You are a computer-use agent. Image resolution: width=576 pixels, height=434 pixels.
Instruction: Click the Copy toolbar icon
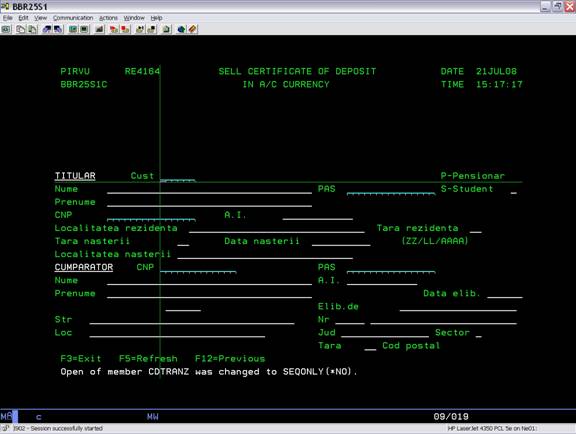(x=21, y=29)
